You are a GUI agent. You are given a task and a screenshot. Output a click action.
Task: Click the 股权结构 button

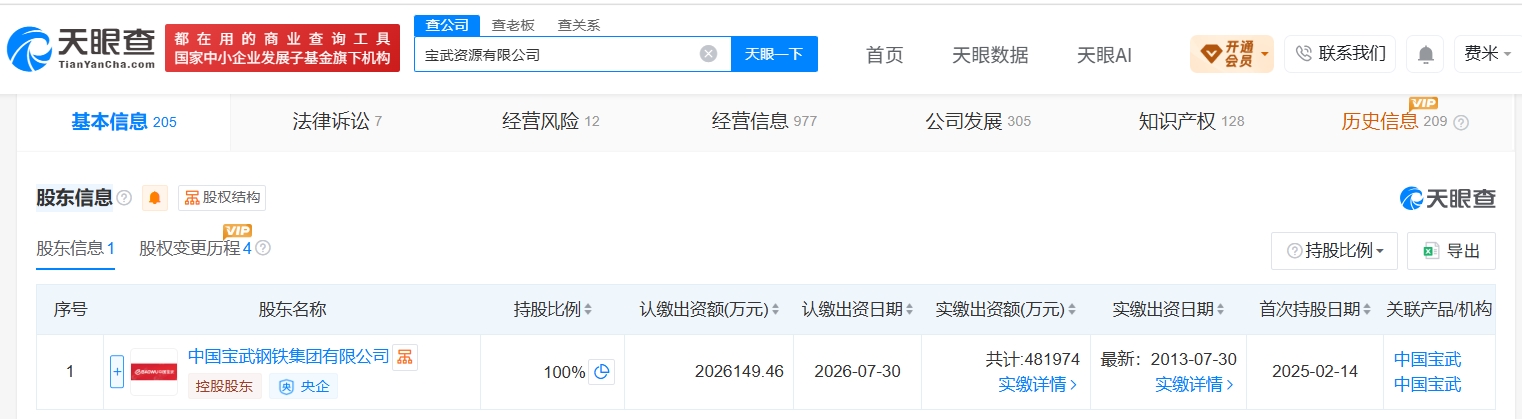(x=222, y=198)
